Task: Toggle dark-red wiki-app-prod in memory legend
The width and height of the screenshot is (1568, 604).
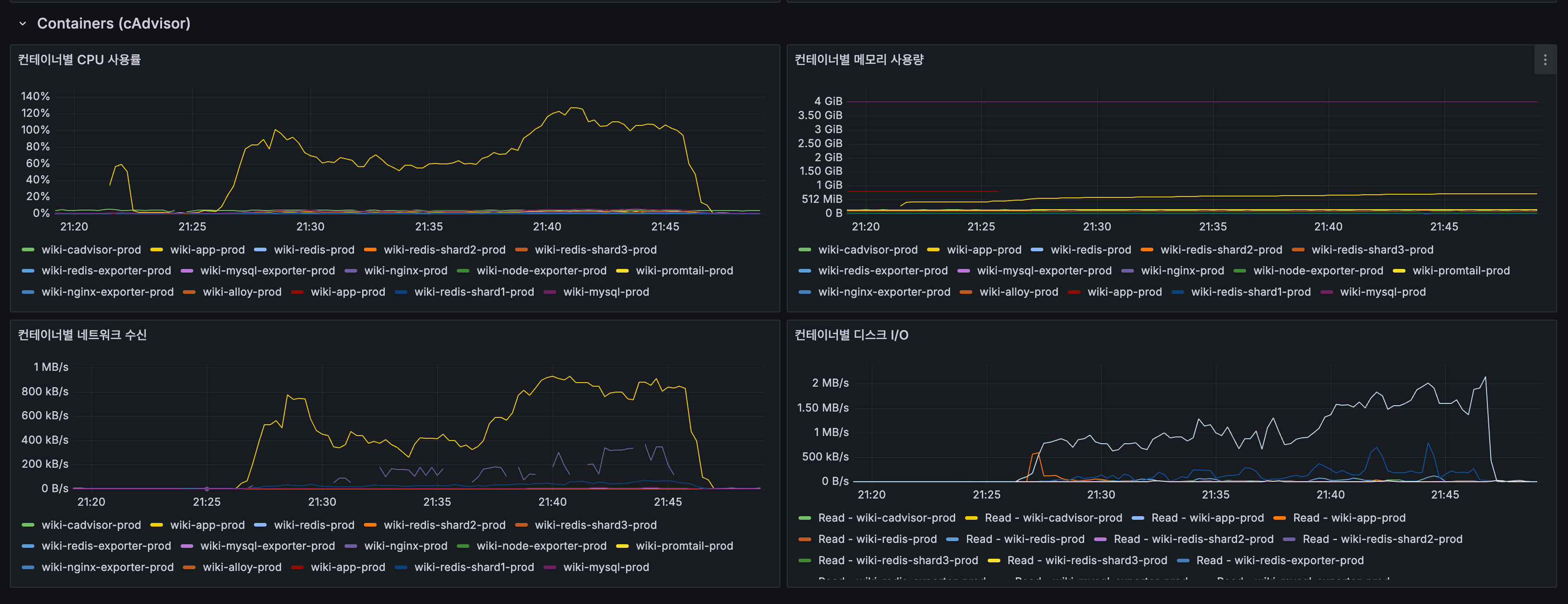Action: pos(1124,292)
